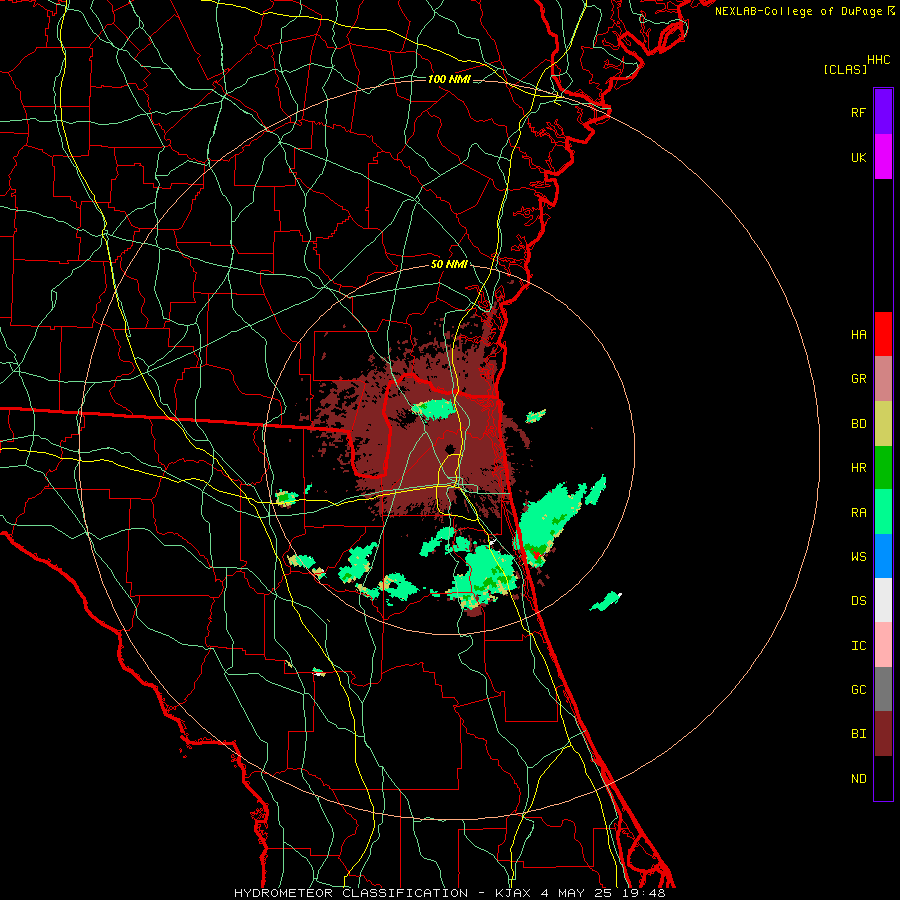
Task: Click the WS legend label
Action: click(858, 556)
